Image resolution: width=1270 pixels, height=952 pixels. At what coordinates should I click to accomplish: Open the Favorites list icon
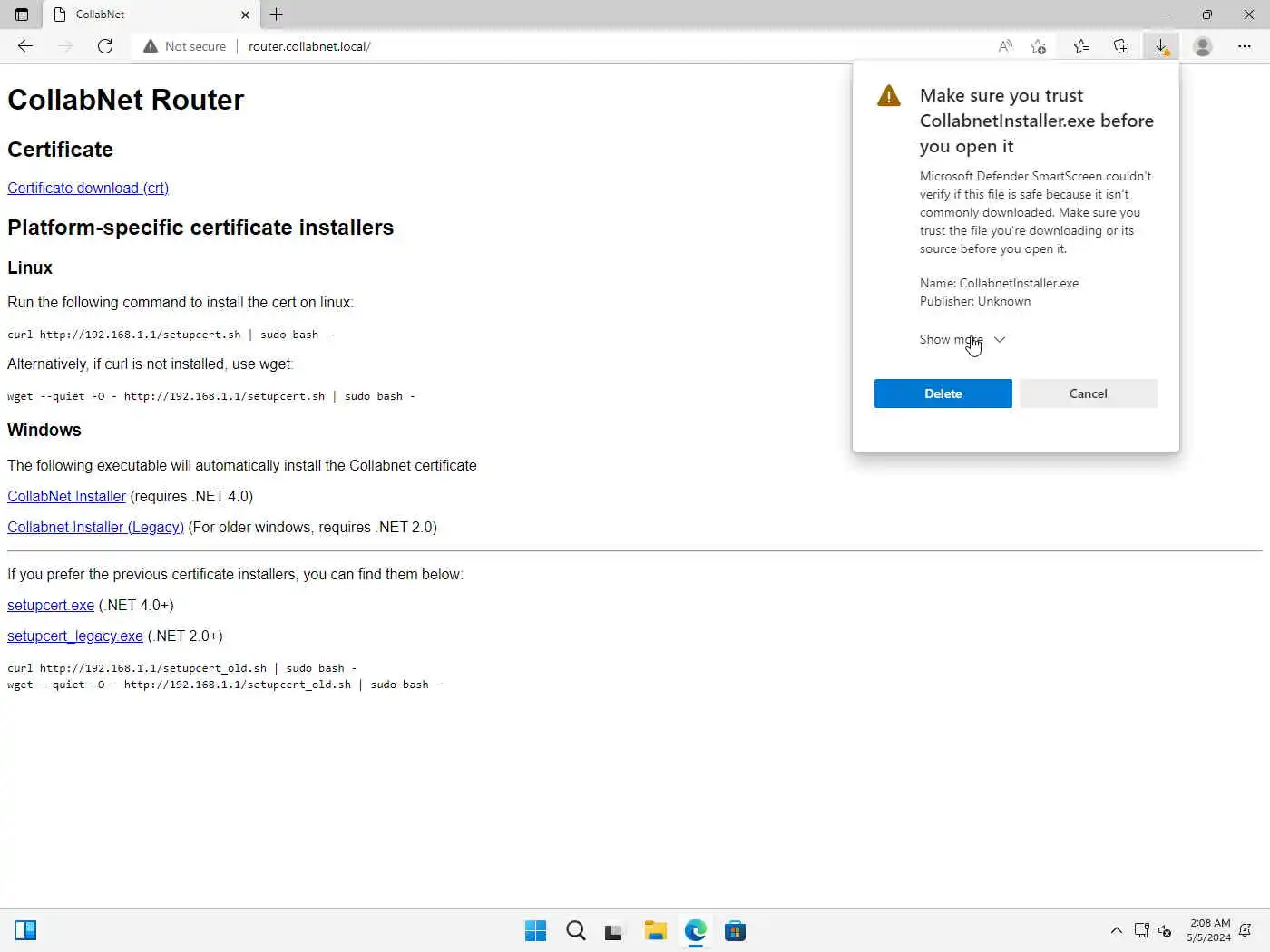tap(1080, 46)
